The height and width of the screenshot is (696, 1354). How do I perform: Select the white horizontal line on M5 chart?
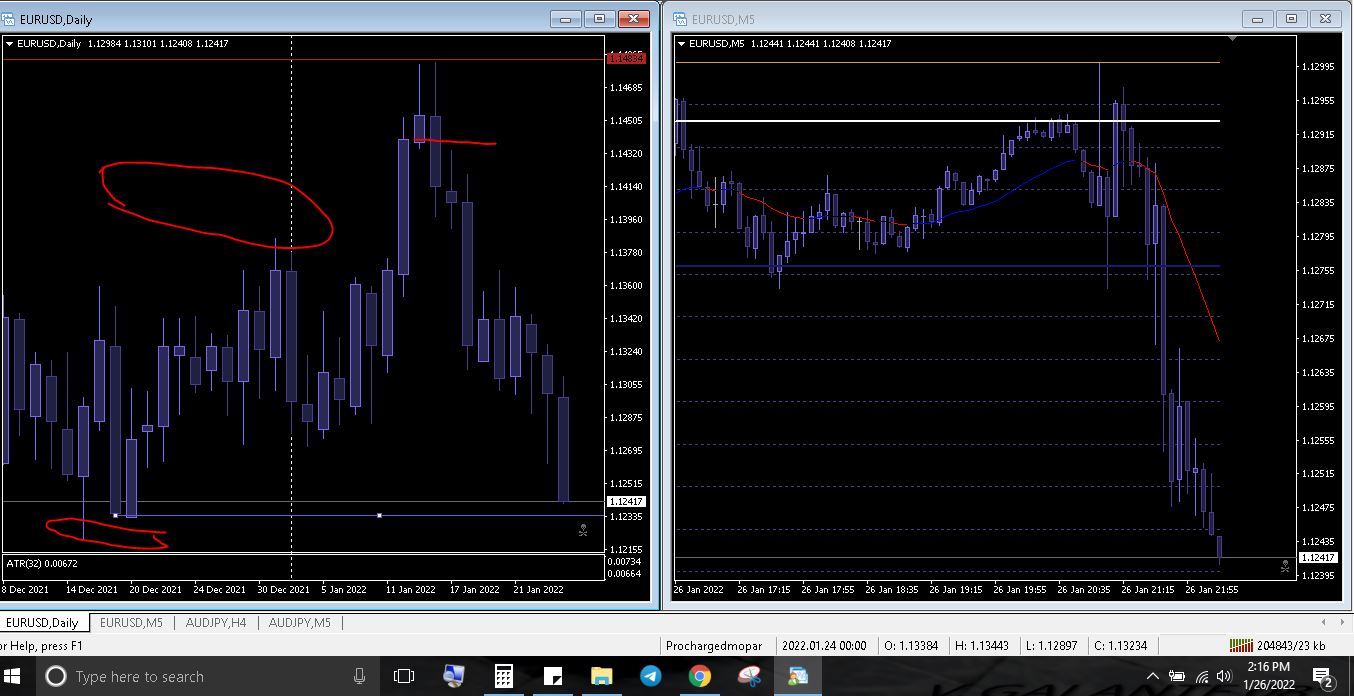point(947,121)
